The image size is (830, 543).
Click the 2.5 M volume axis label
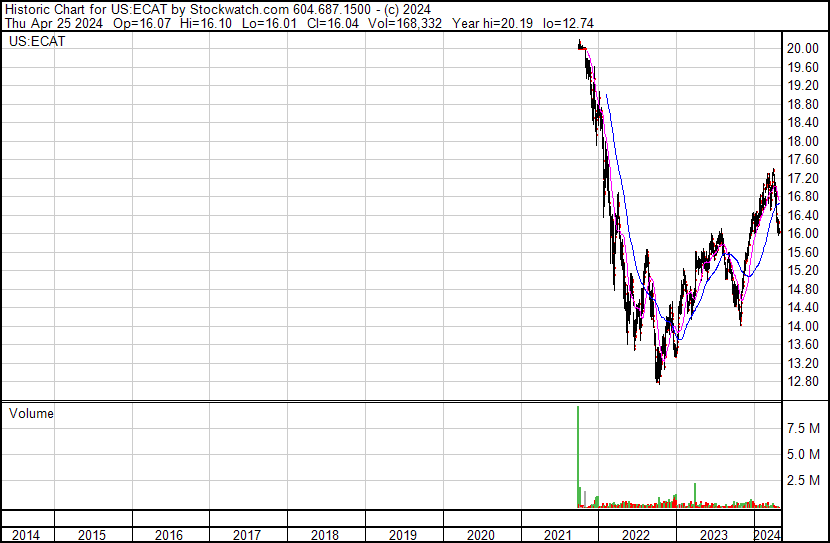point(804,481)
